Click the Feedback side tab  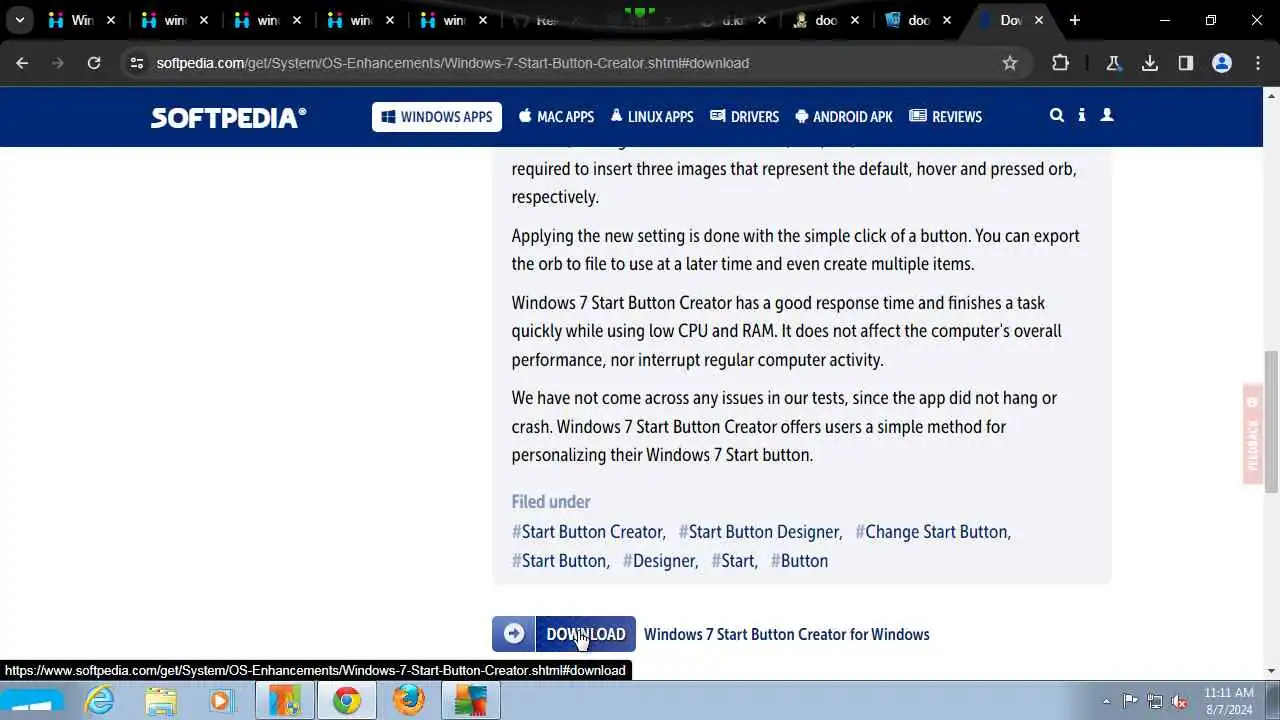1253,435
